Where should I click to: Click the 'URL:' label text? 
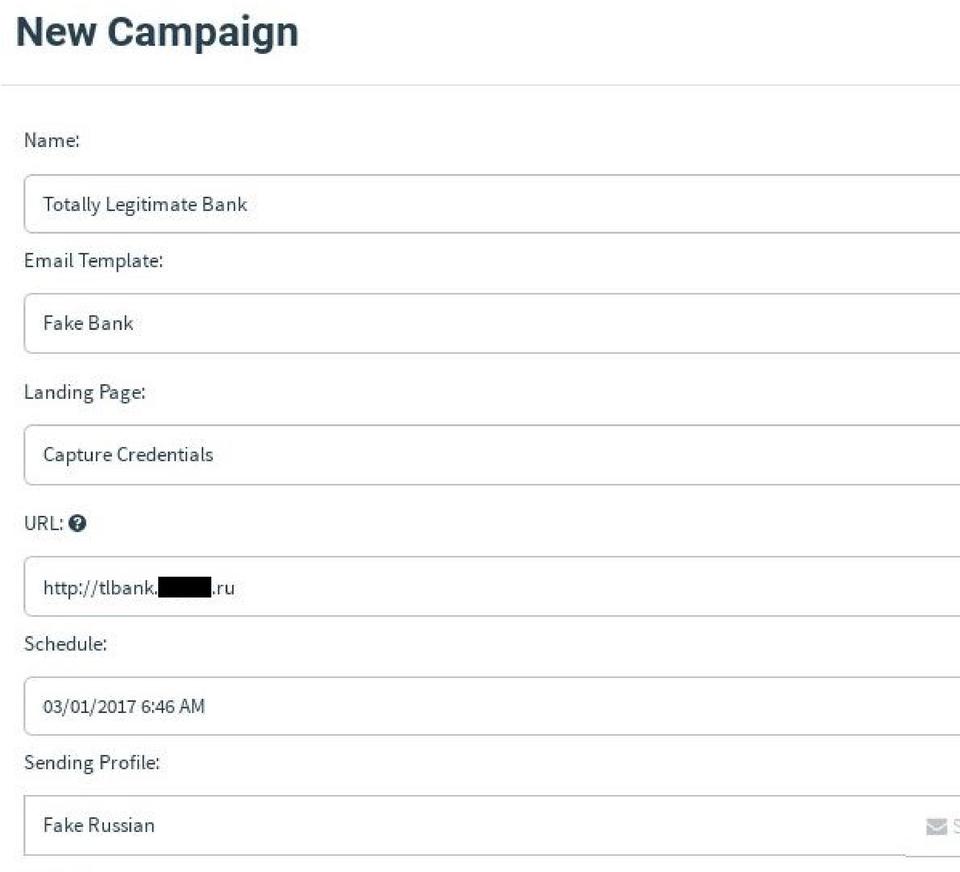(x=42, y=523)
